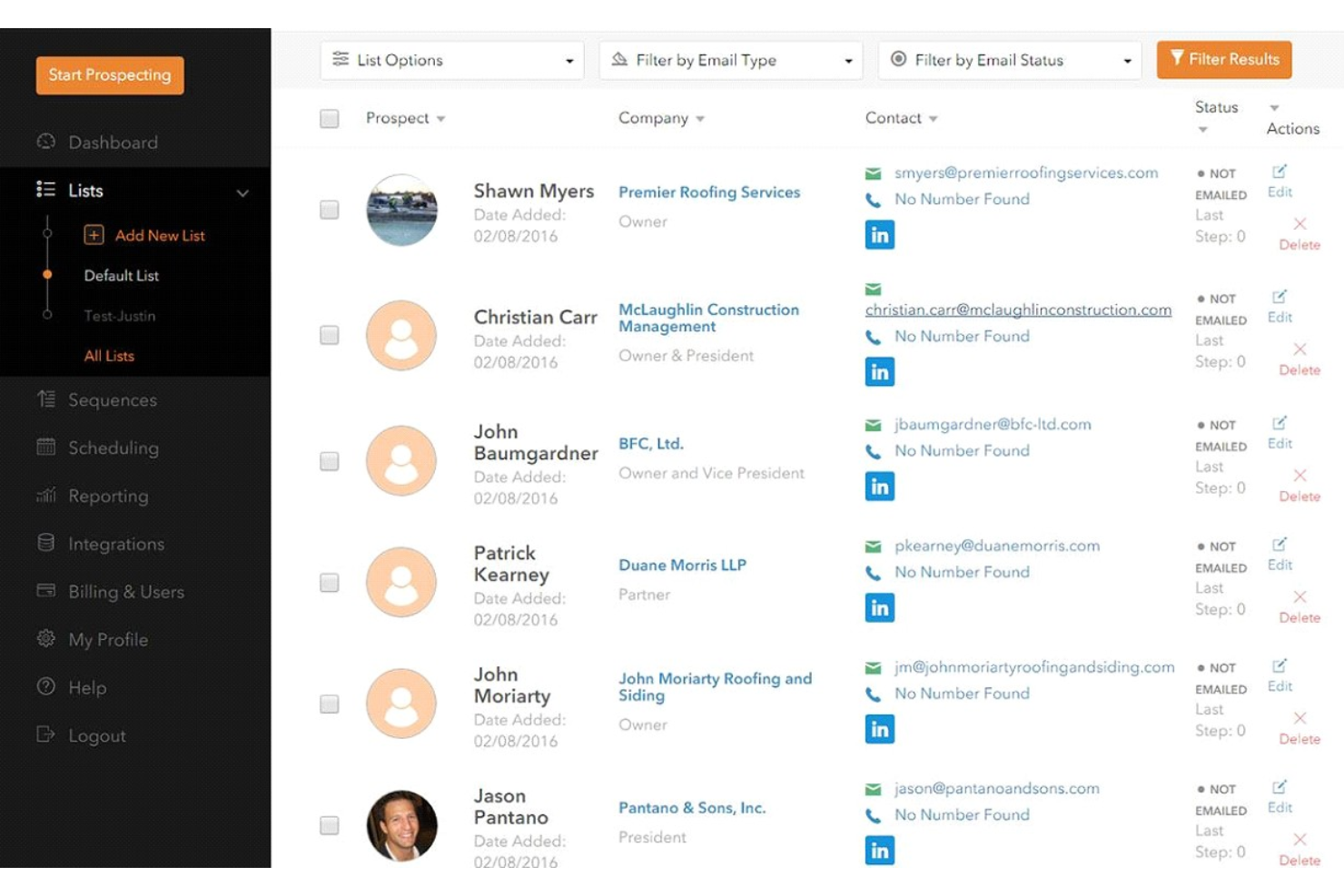1344x896 pixels.
Task: Click Christian Carr's placeholder avatar
Action: [401, 335]
